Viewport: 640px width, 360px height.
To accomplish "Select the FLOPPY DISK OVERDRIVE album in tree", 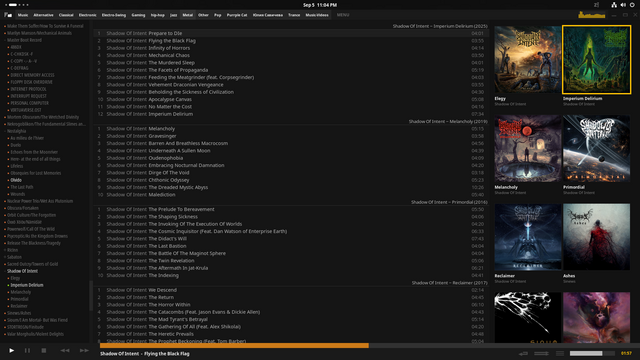I will point(31,82).
